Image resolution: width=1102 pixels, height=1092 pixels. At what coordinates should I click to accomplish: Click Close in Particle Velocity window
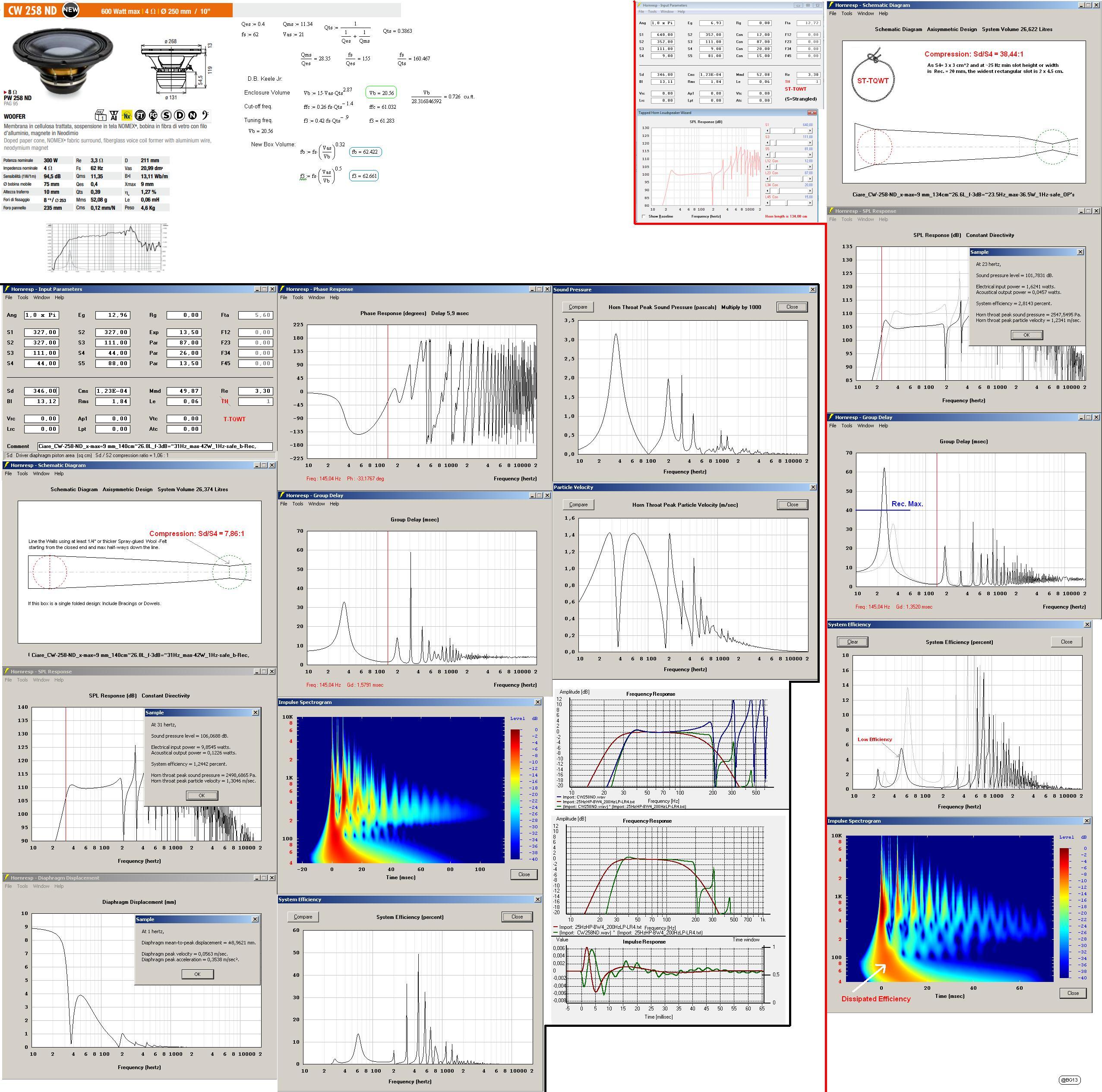pos(792,505)
